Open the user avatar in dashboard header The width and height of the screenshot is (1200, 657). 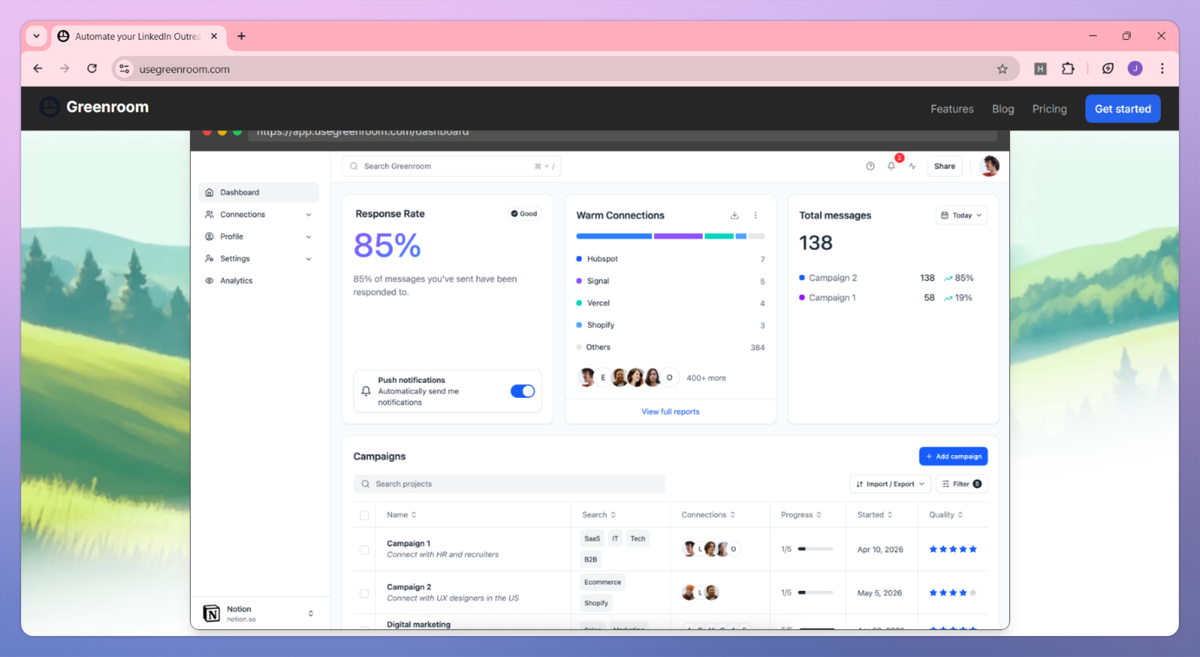click(x=989, y=166)
